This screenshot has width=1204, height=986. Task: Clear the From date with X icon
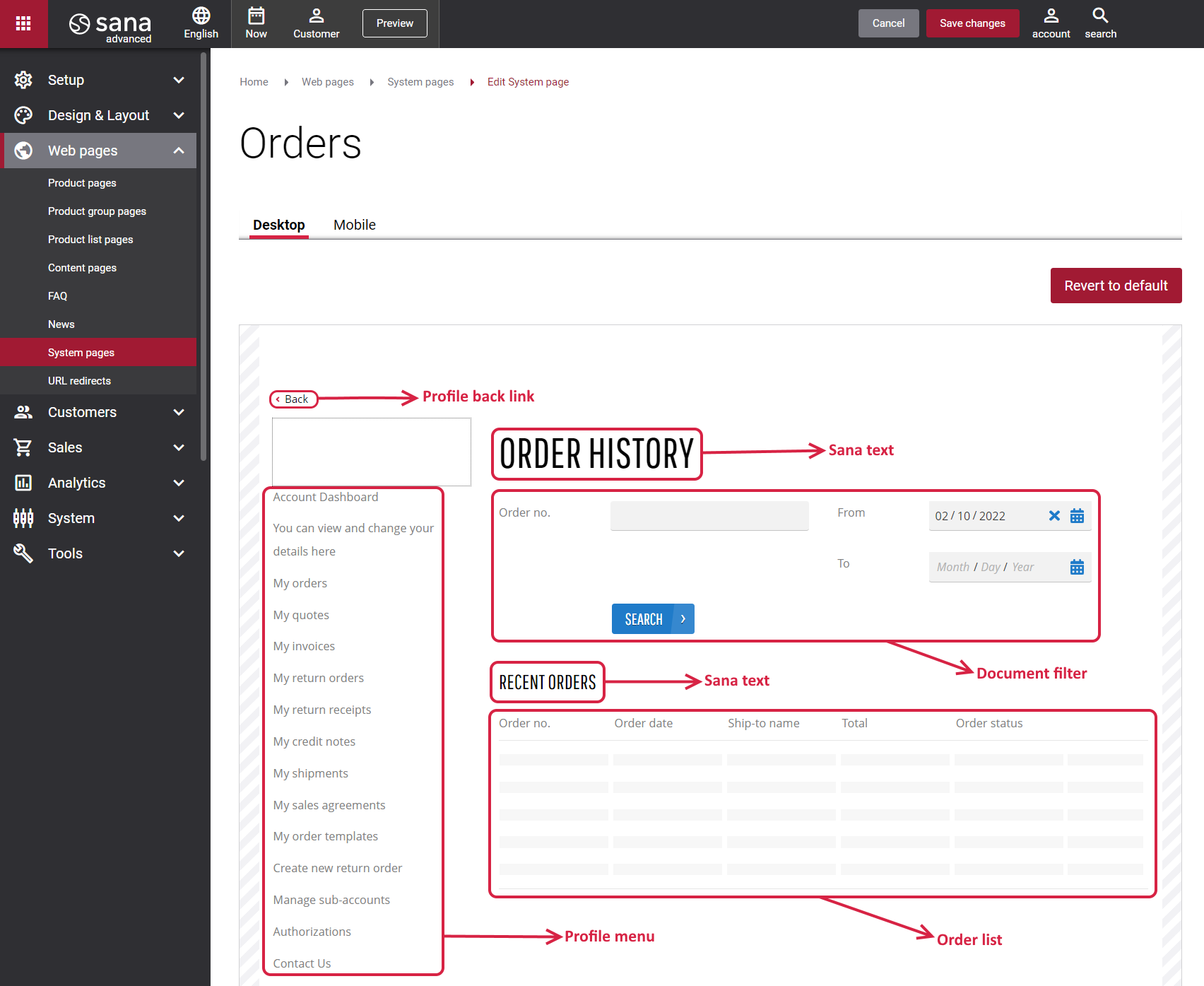(x=1054, y=516)
